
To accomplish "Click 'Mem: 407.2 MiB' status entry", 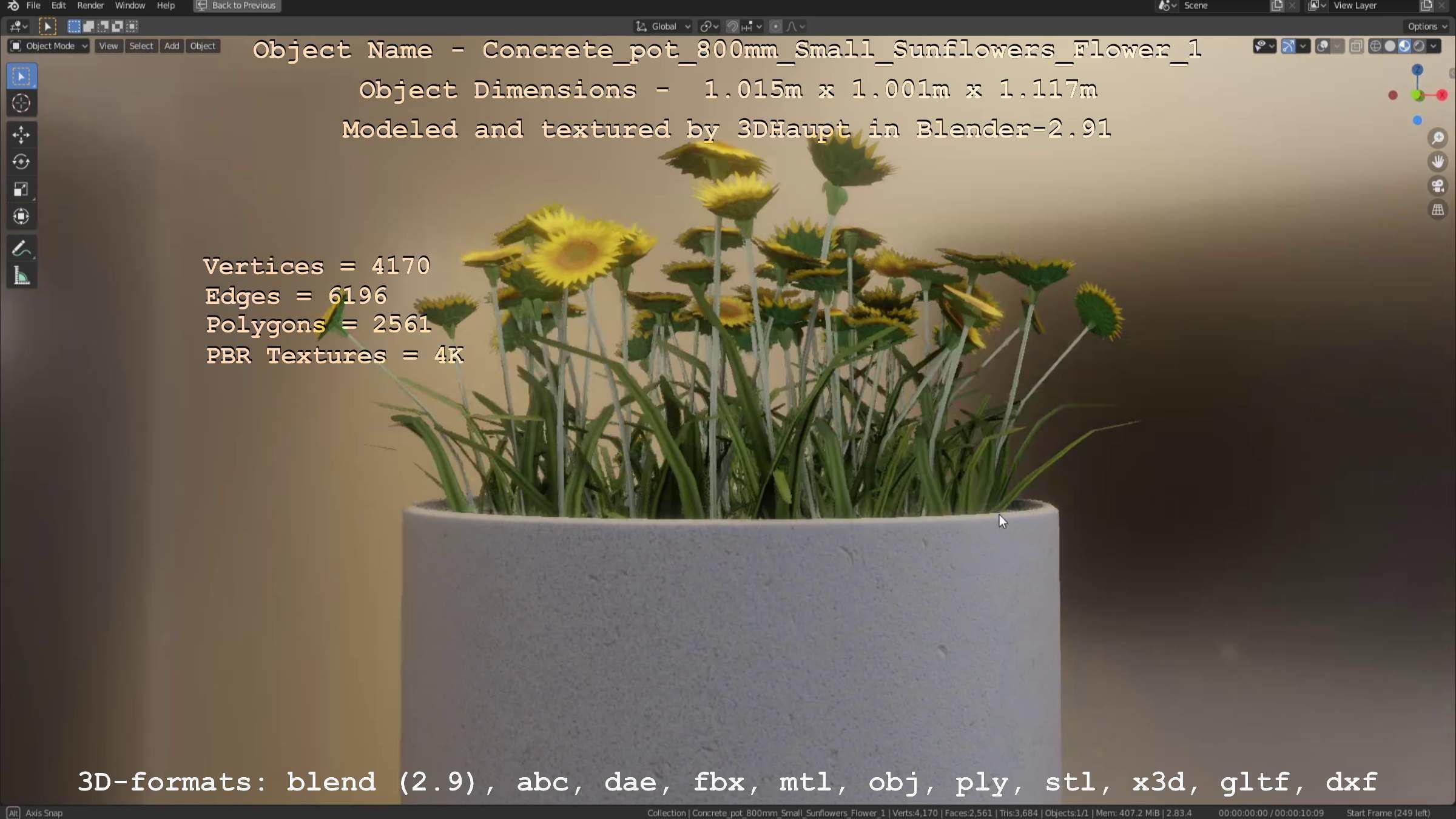I will click(1128, 813).
